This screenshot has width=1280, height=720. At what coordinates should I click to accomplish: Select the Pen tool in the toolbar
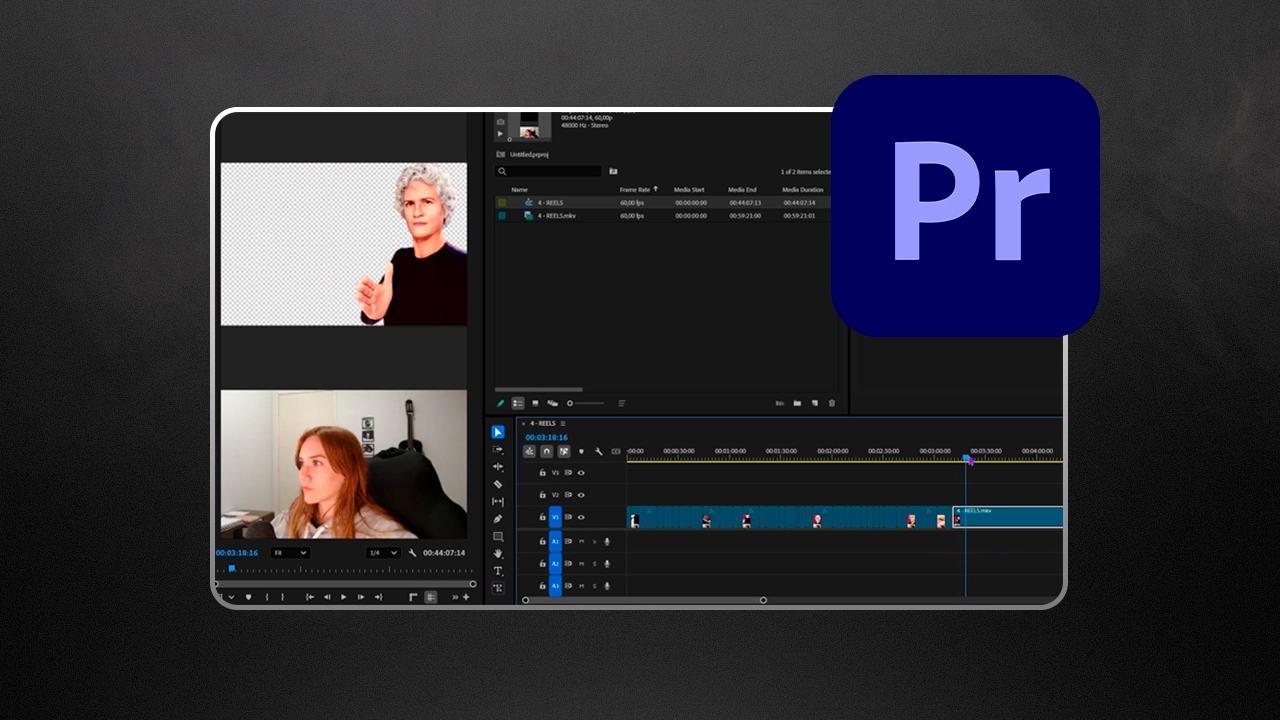point(498,519)
